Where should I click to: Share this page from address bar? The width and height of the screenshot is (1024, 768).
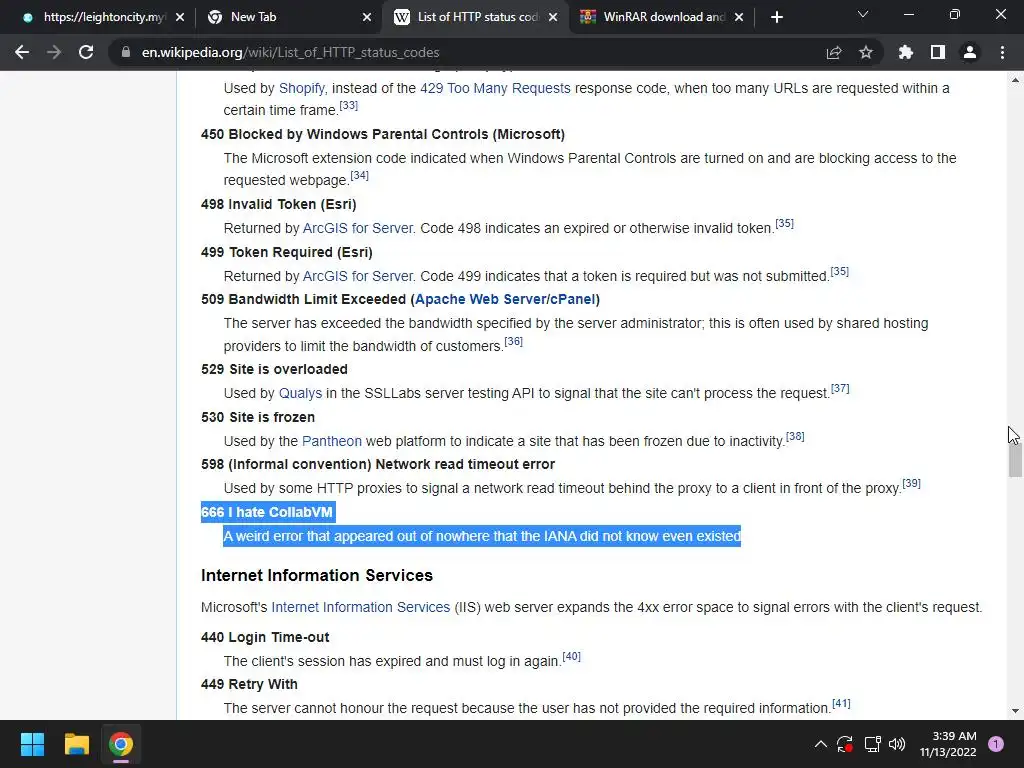[x=834, y=52]
